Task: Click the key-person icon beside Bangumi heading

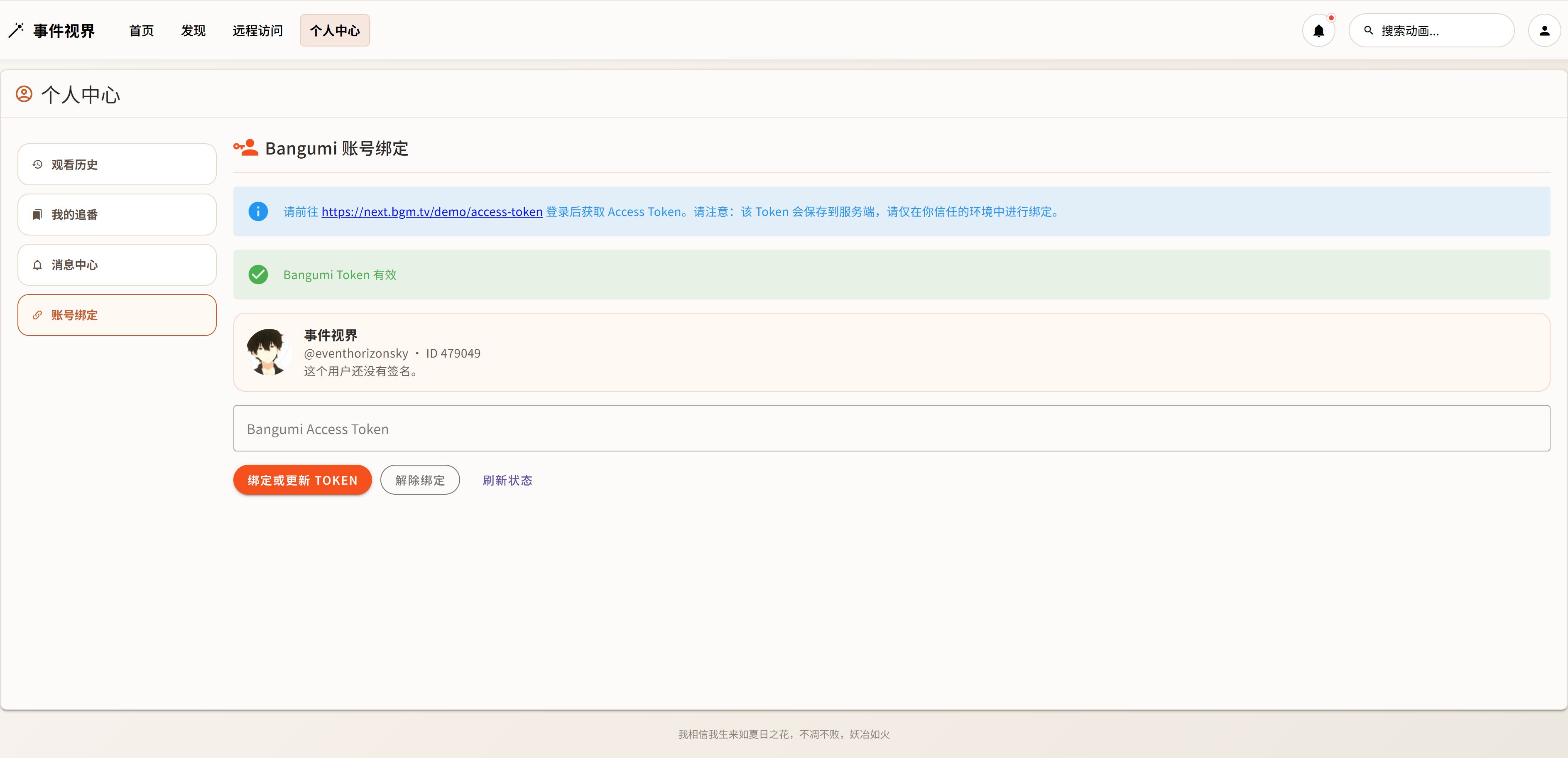Action: 246,148
